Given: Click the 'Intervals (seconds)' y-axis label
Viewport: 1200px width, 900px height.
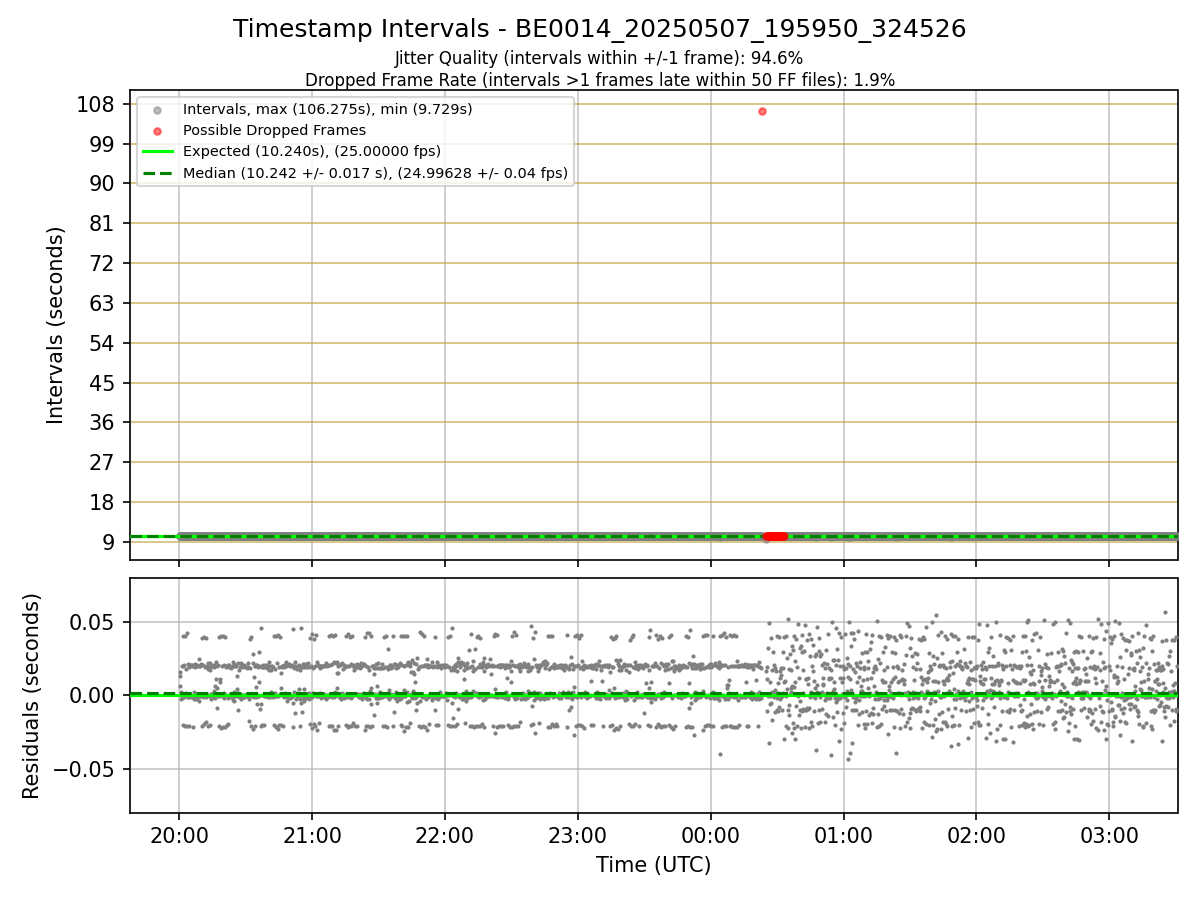Looking at the screenshot, I should [56, 325].
